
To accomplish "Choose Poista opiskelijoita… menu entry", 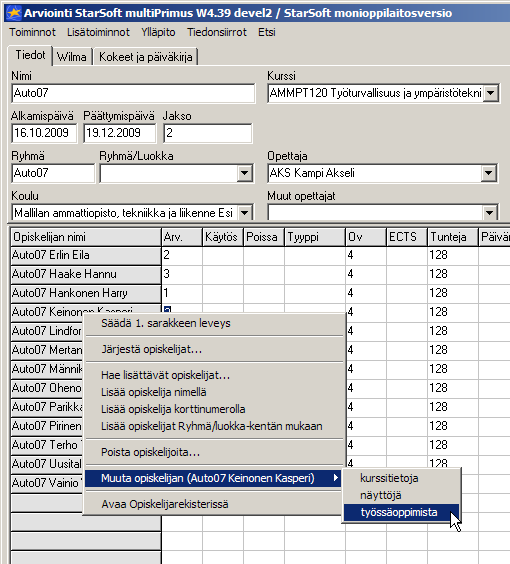I will [x=214, y=452].
